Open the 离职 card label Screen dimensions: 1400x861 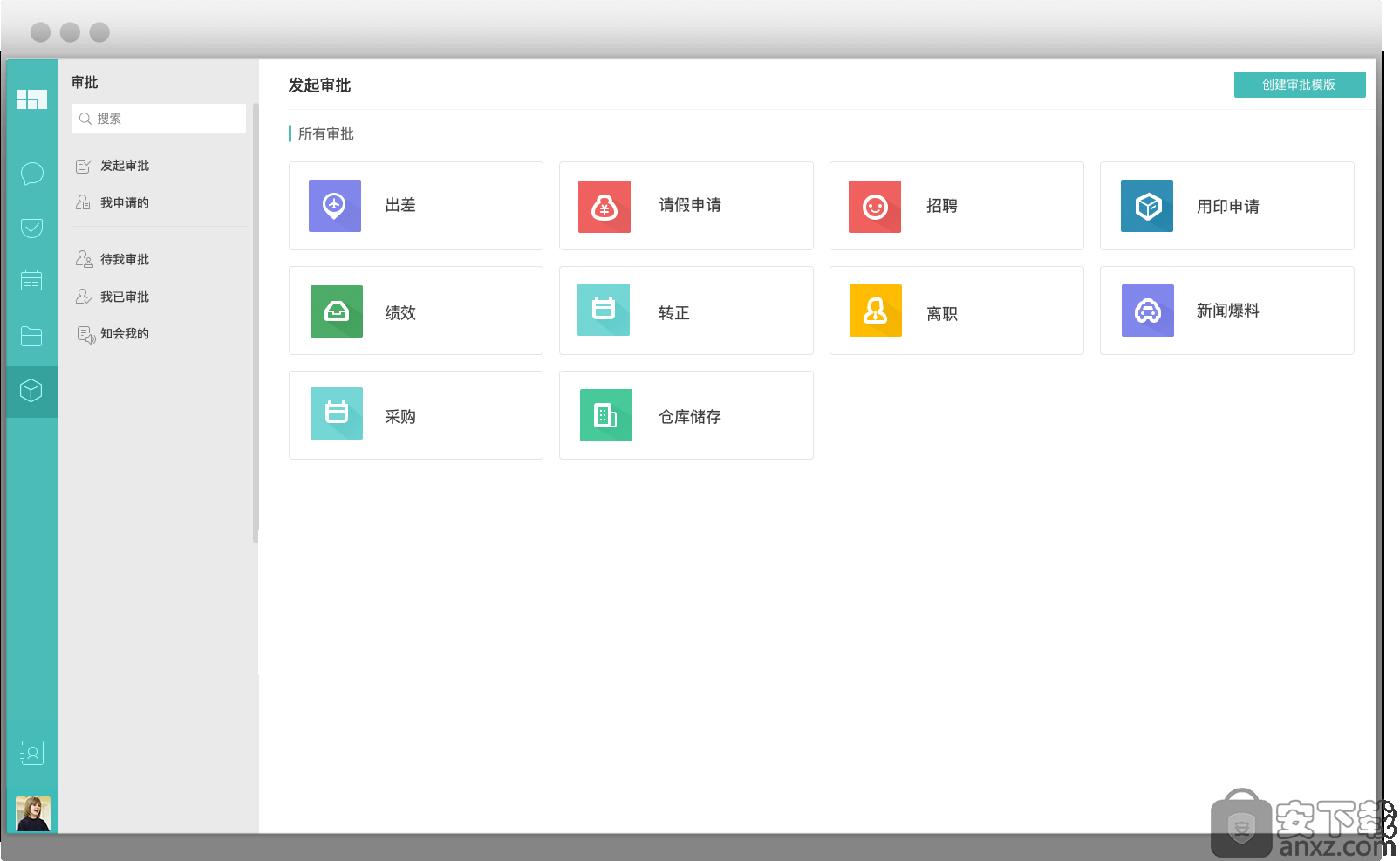coord(942,313)
